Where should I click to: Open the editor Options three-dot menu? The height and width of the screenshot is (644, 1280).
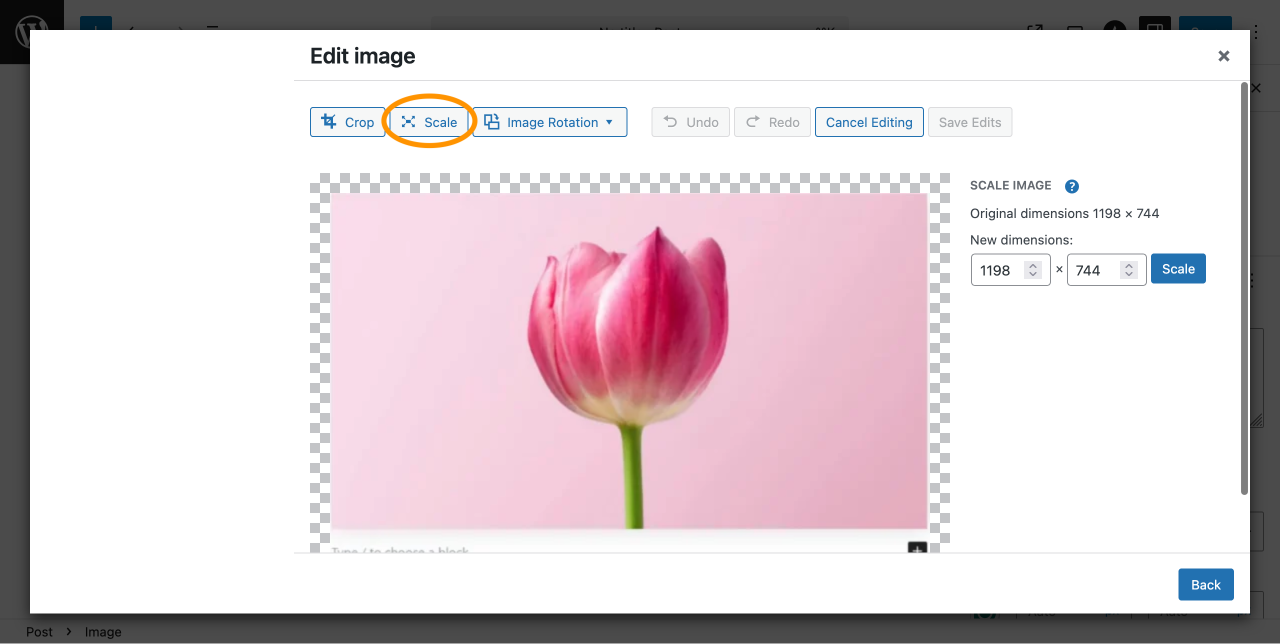click(x=1256, y=31)
